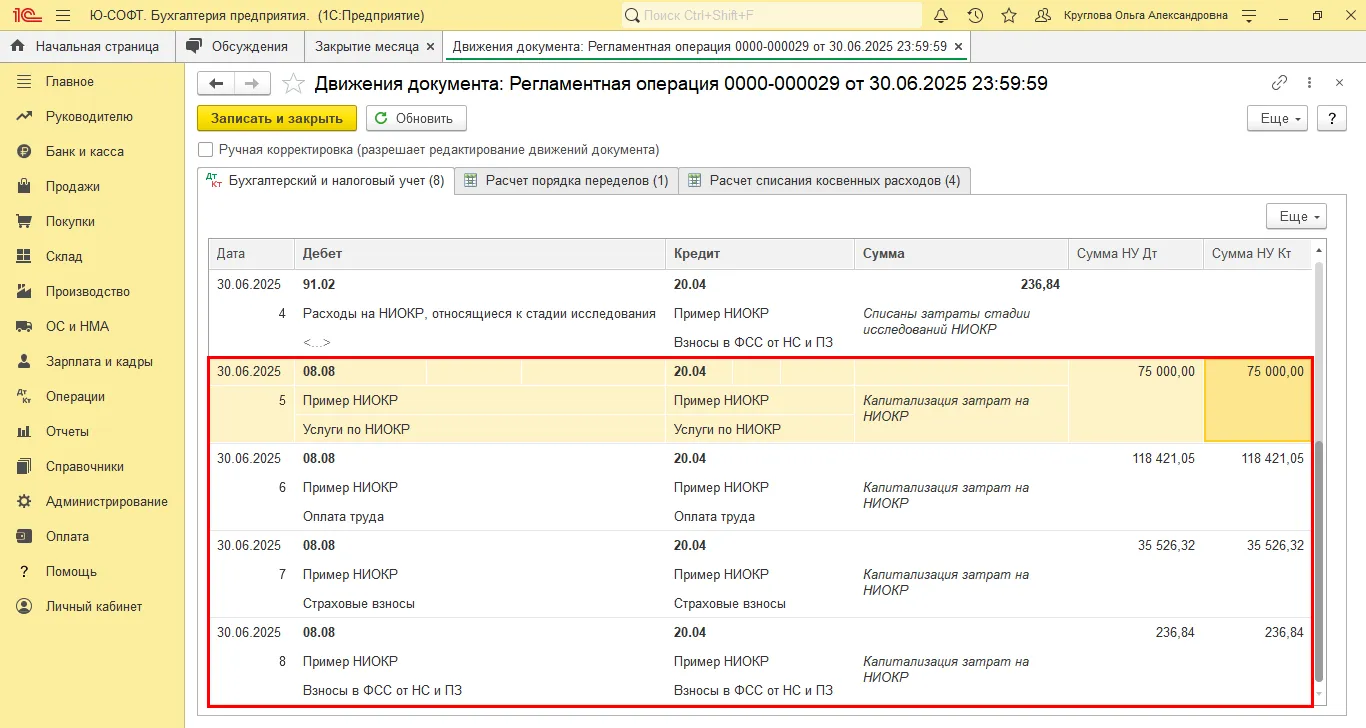The image size is (1366, 728).
Task: Click the Сумма НУ Дт column header
Action: (1136, 254)
